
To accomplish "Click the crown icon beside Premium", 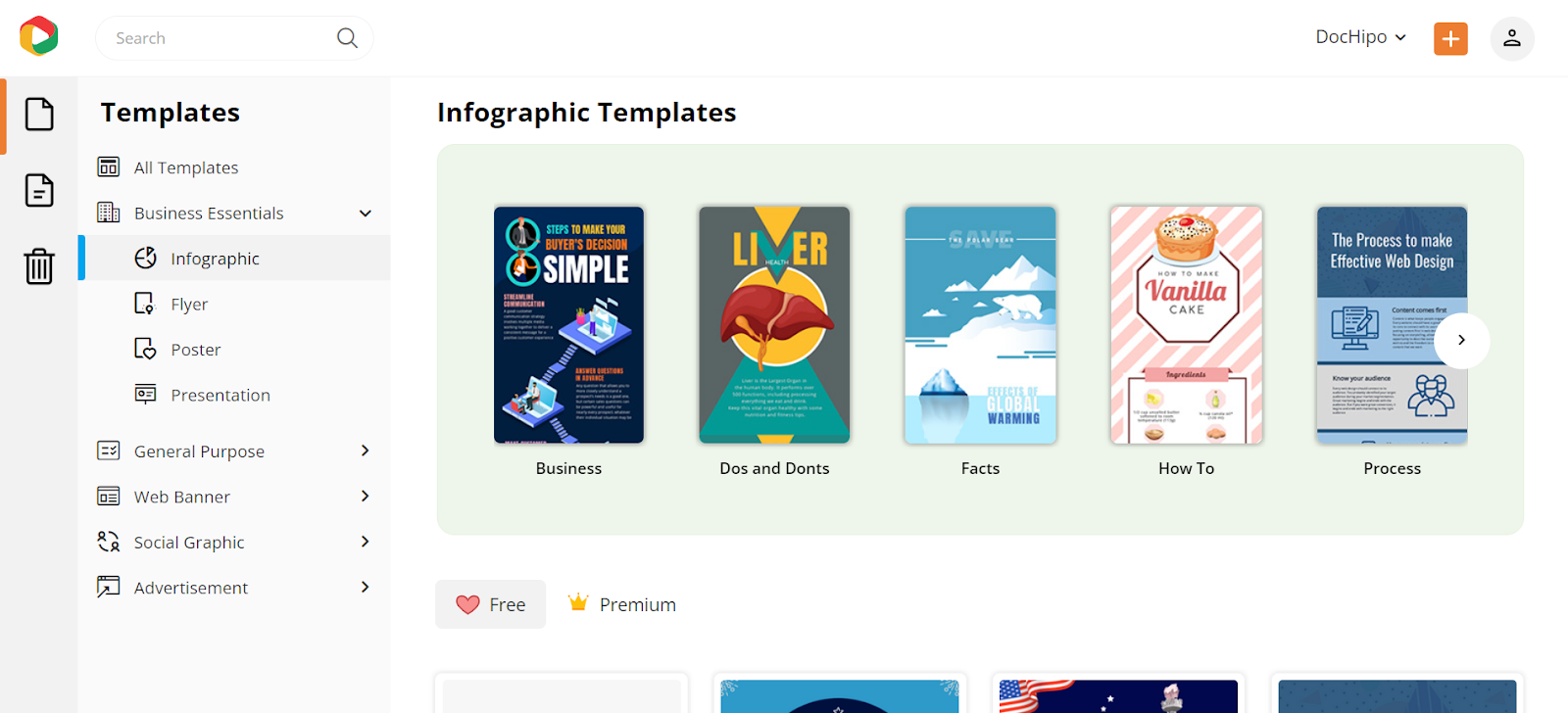I will point(578,602).
